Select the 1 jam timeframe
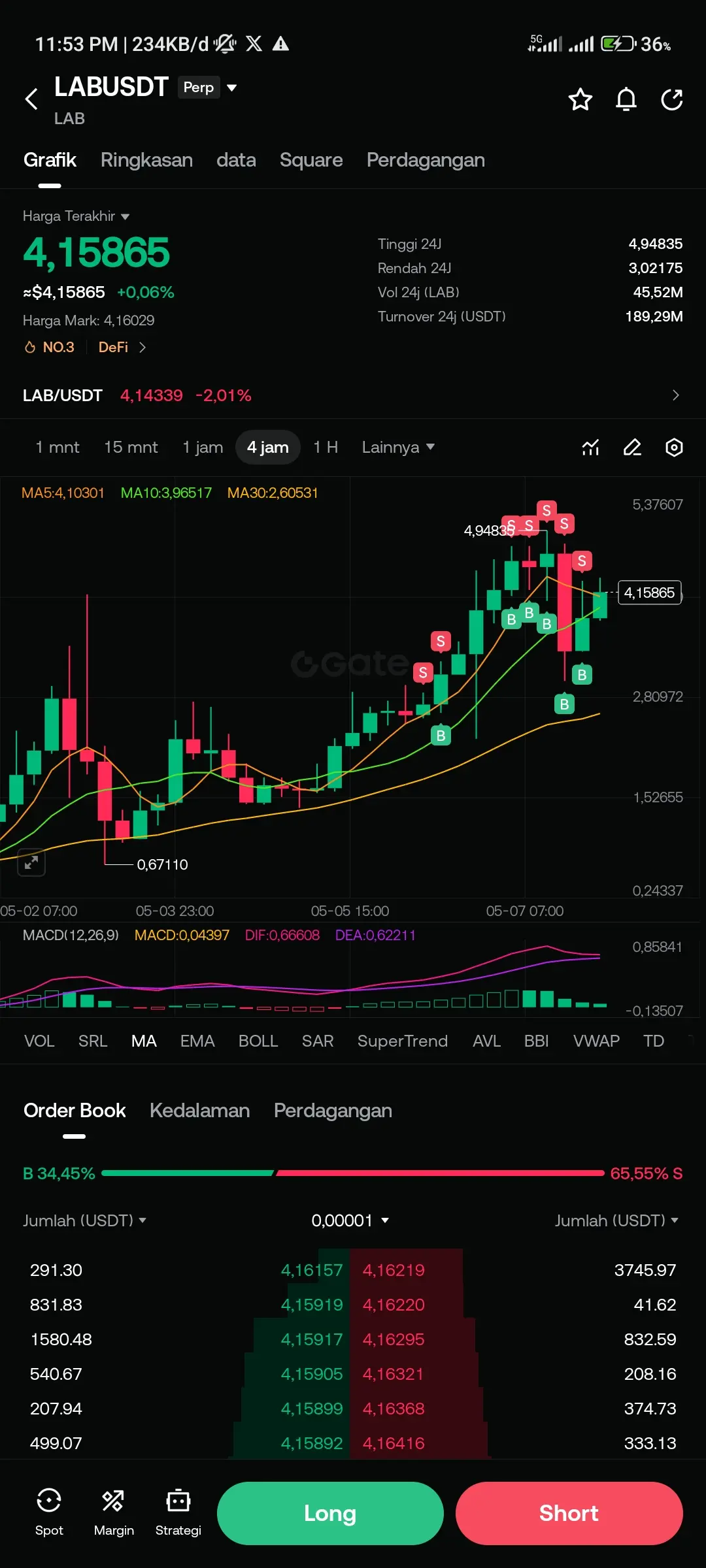706x1568 pixels. click(203, 448)
